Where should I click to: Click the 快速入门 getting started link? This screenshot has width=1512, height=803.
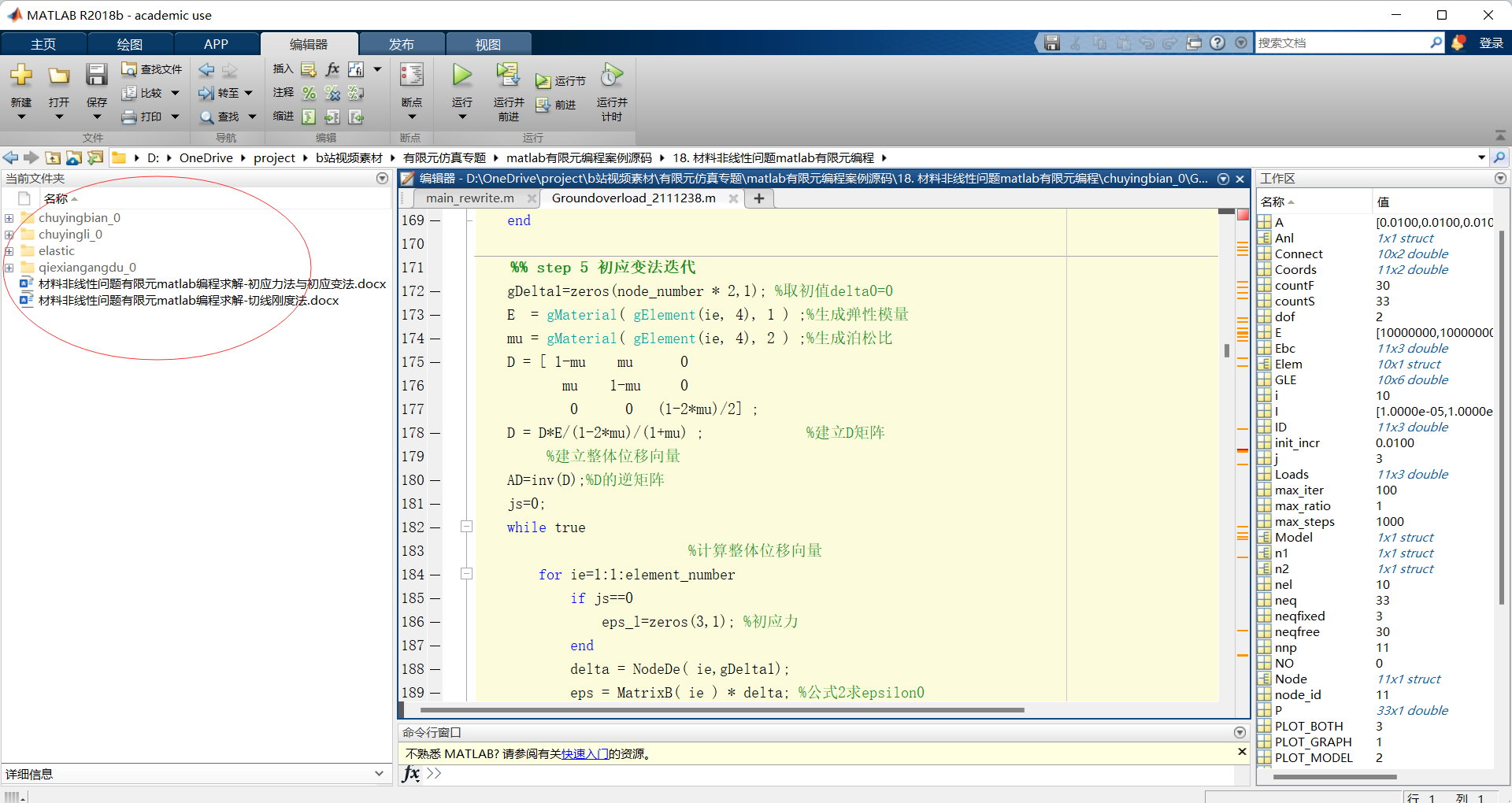[x=584, y=753]
